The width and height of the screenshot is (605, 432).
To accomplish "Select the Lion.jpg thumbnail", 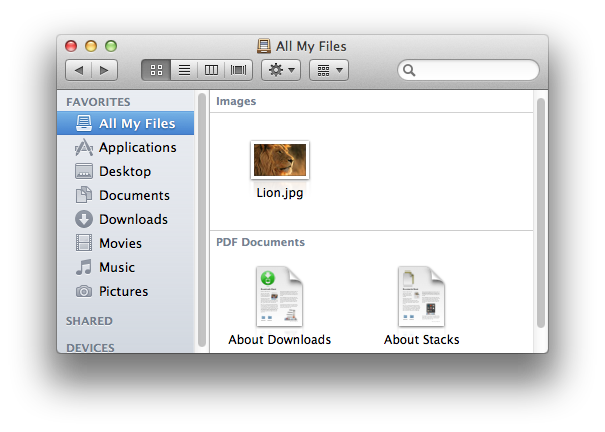I will [x=280, y=160].
